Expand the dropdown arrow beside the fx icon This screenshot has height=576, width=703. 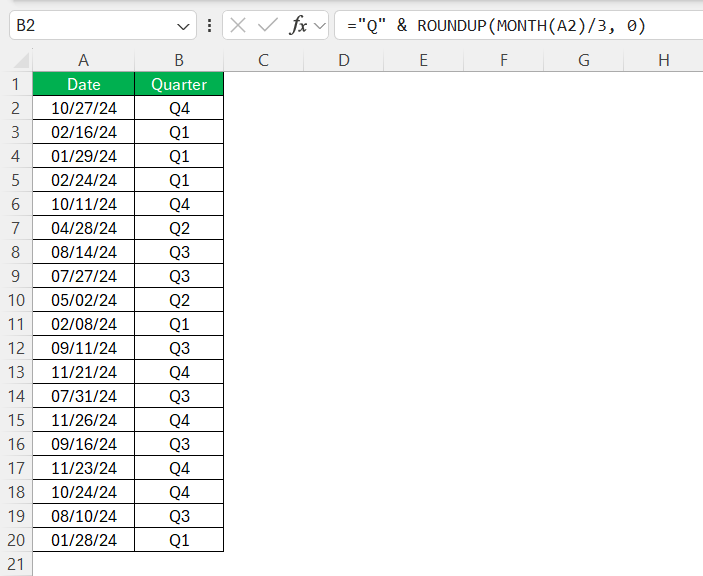point(320,26)
